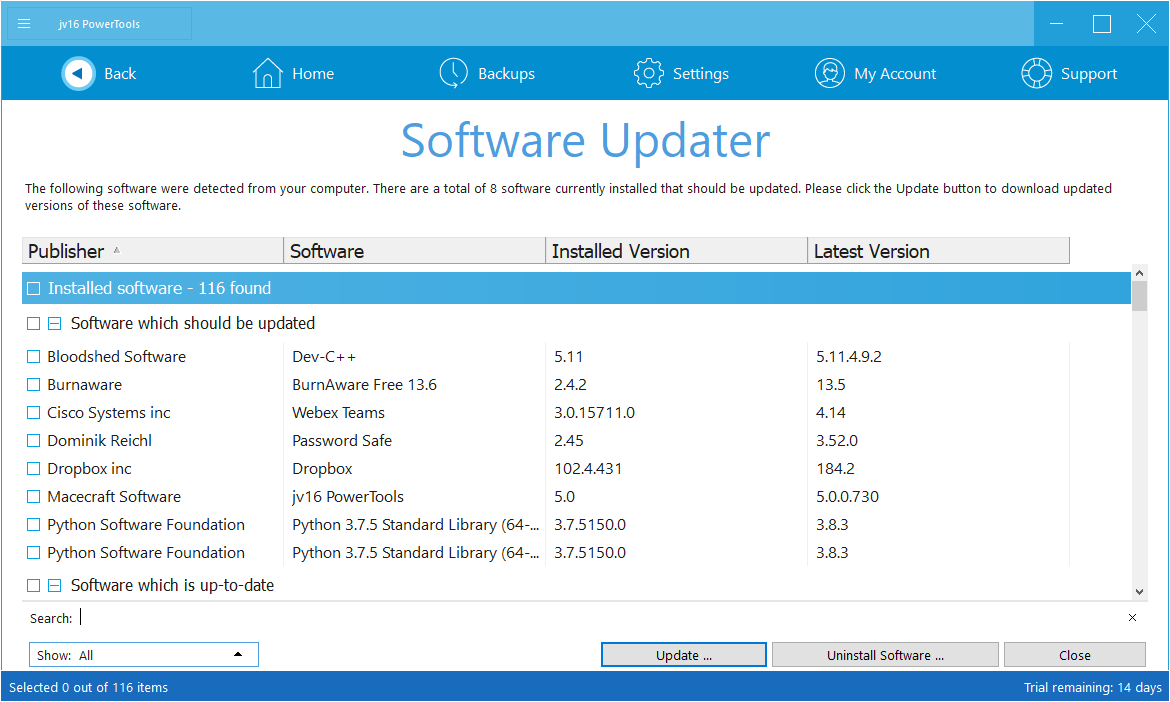Check the Dropbox inc checkbox
Image resolution: width=1170 pixels, height=702 pixels.
click(33, 468)
